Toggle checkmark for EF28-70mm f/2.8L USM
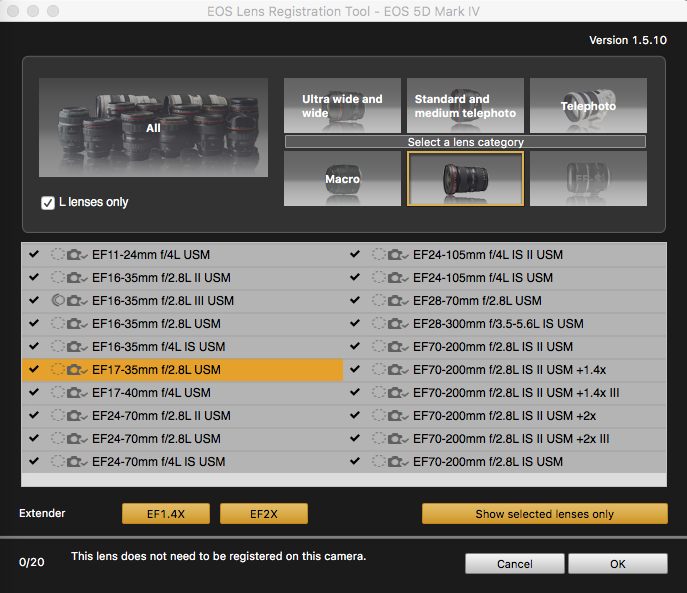687x593 pixels. tap(355, 300)
